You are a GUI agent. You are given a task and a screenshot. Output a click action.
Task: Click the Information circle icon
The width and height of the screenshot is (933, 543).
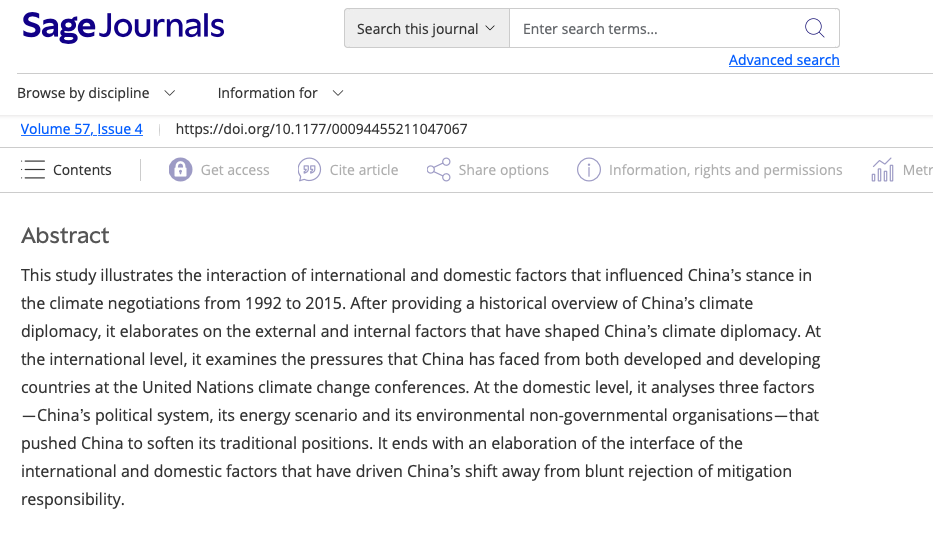(x=588, y=170)
